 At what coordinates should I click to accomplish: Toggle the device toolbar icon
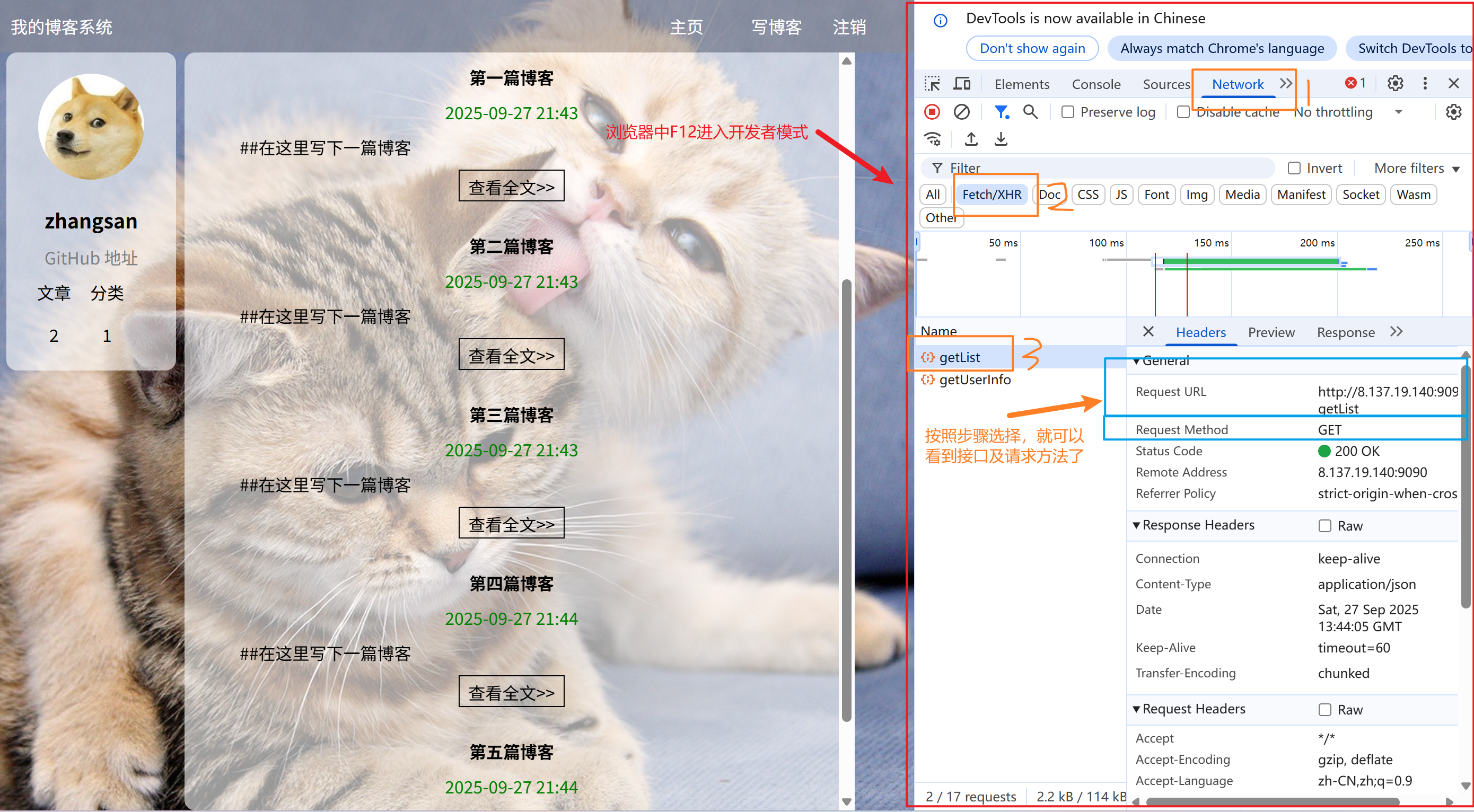click(x=962, y=84)
